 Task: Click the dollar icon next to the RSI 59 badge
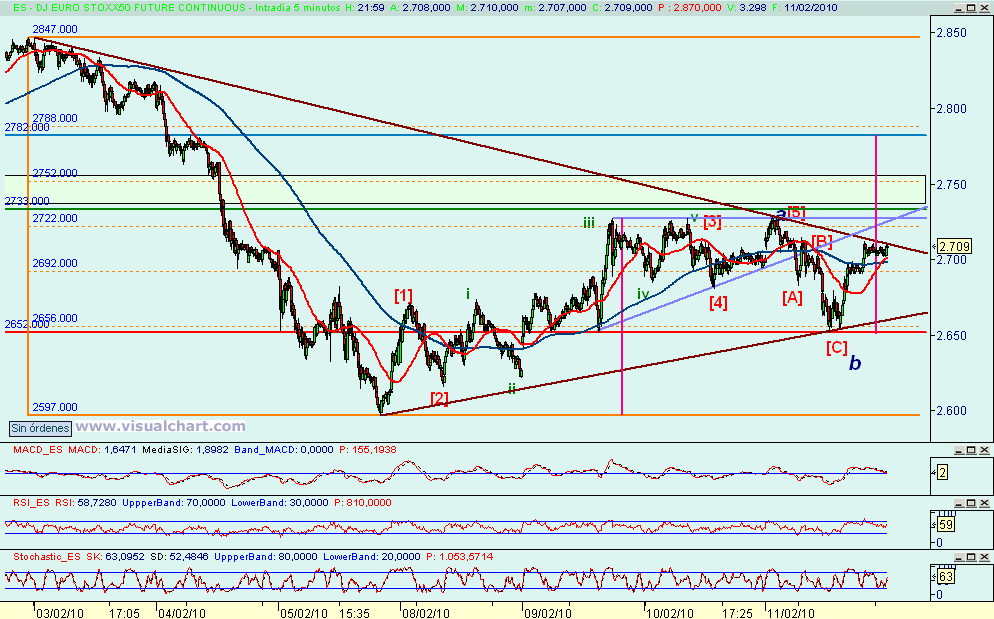(x=933, y=524)
